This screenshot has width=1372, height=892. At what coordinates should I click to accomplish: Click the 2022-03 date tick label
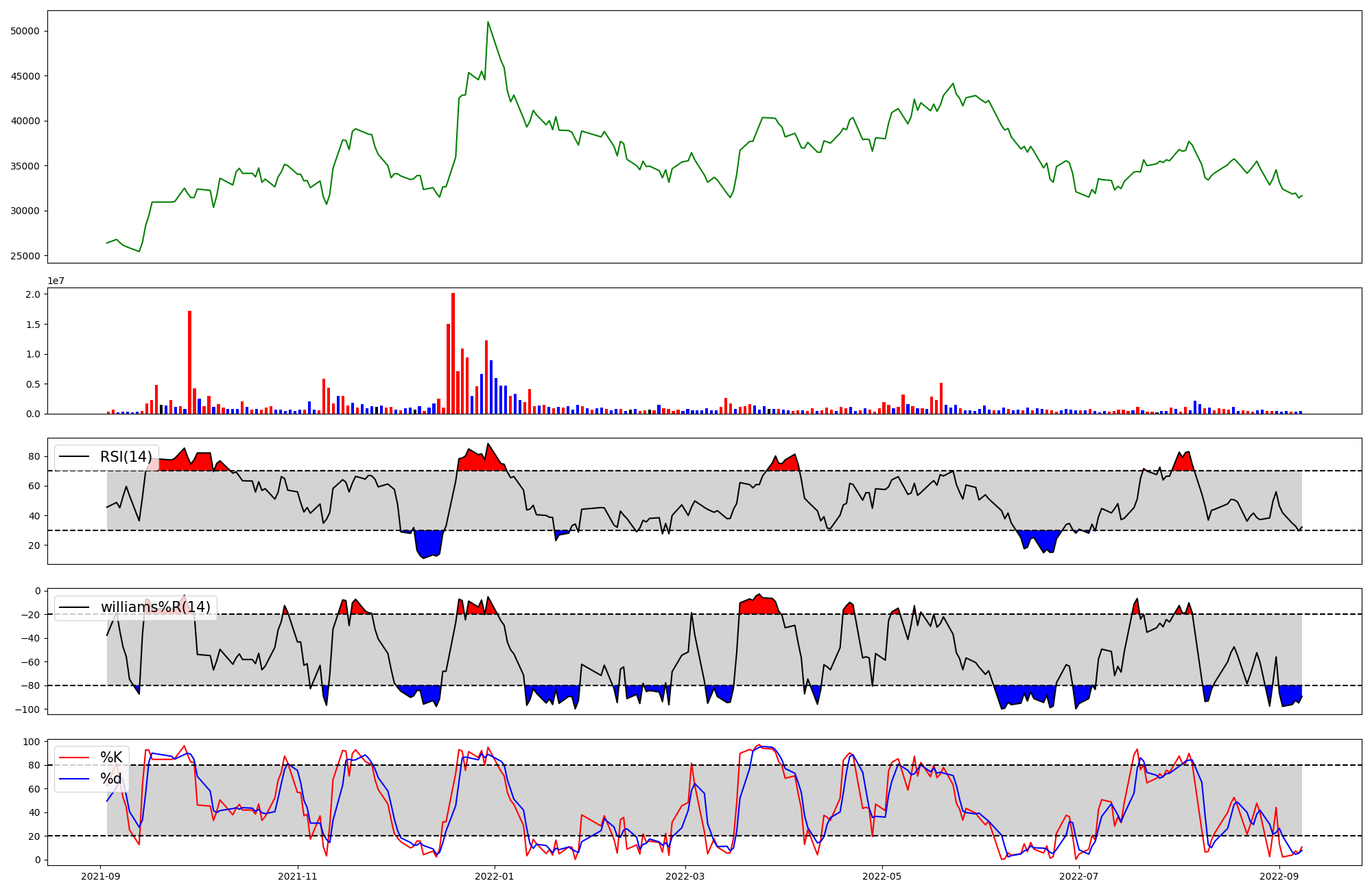(x=685, y=876)
